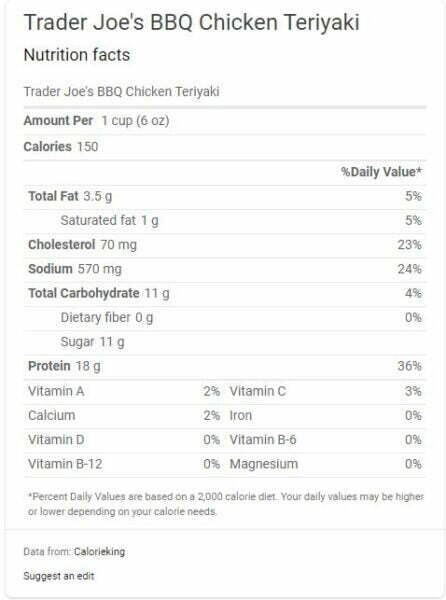Select the Total Fat 3.5 g row
Image resolution: width=446 pixels, height=600 pixels.
click(225, 196)
